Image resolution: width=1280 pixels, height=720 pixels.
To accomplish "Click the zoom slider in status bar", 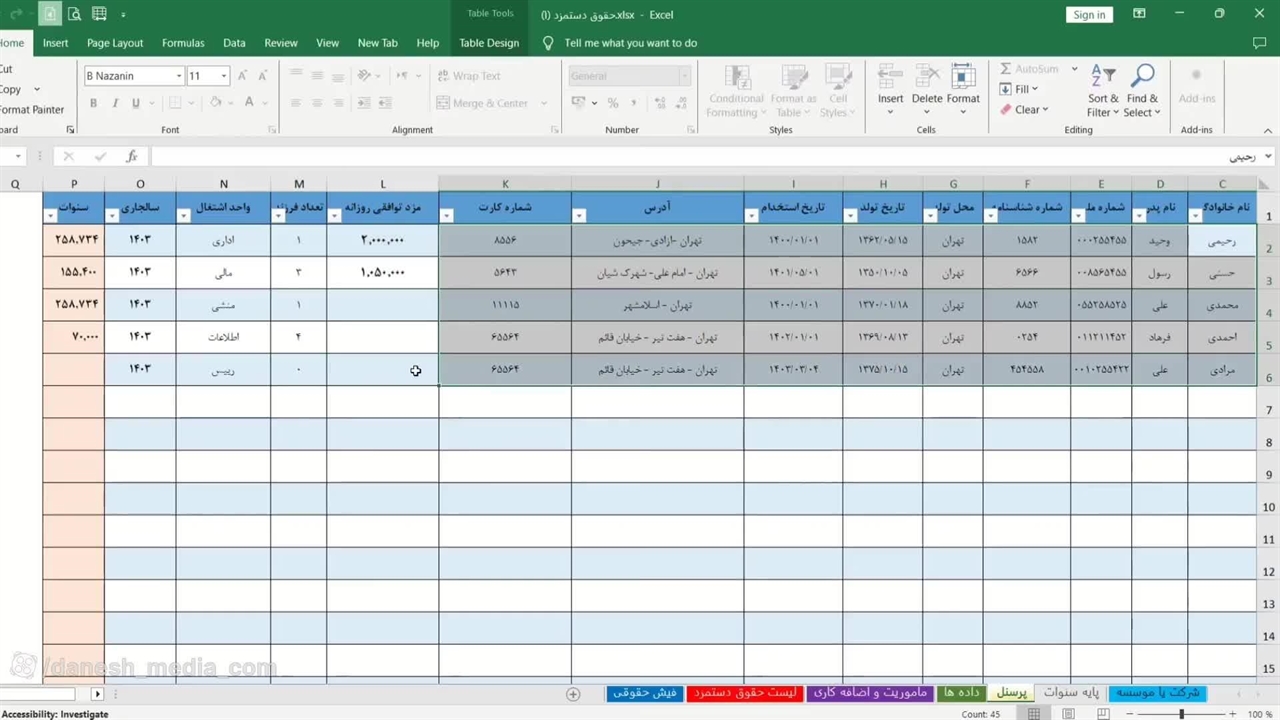I will pyautogui.click(x=1181, y=714).
